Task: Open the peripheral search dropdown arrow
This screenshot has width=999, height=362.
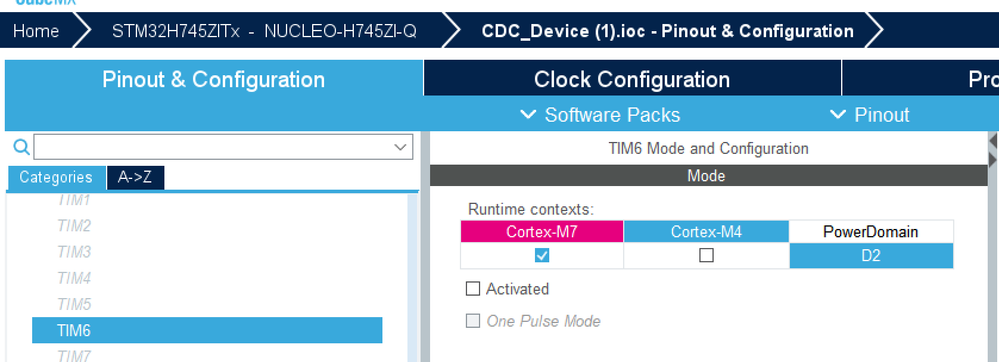Action: coord(401,147)
